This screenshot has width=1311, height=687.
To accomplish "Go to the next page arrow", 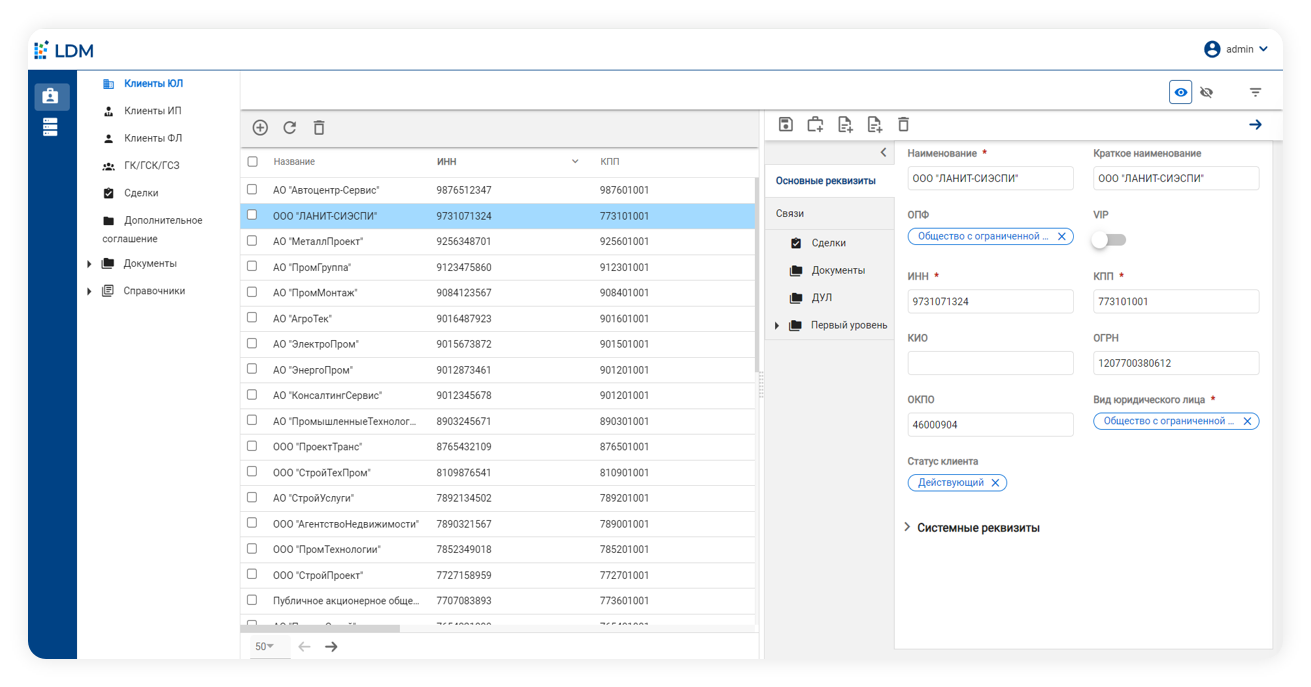I will pyautogui.click(x=331, y=647).
